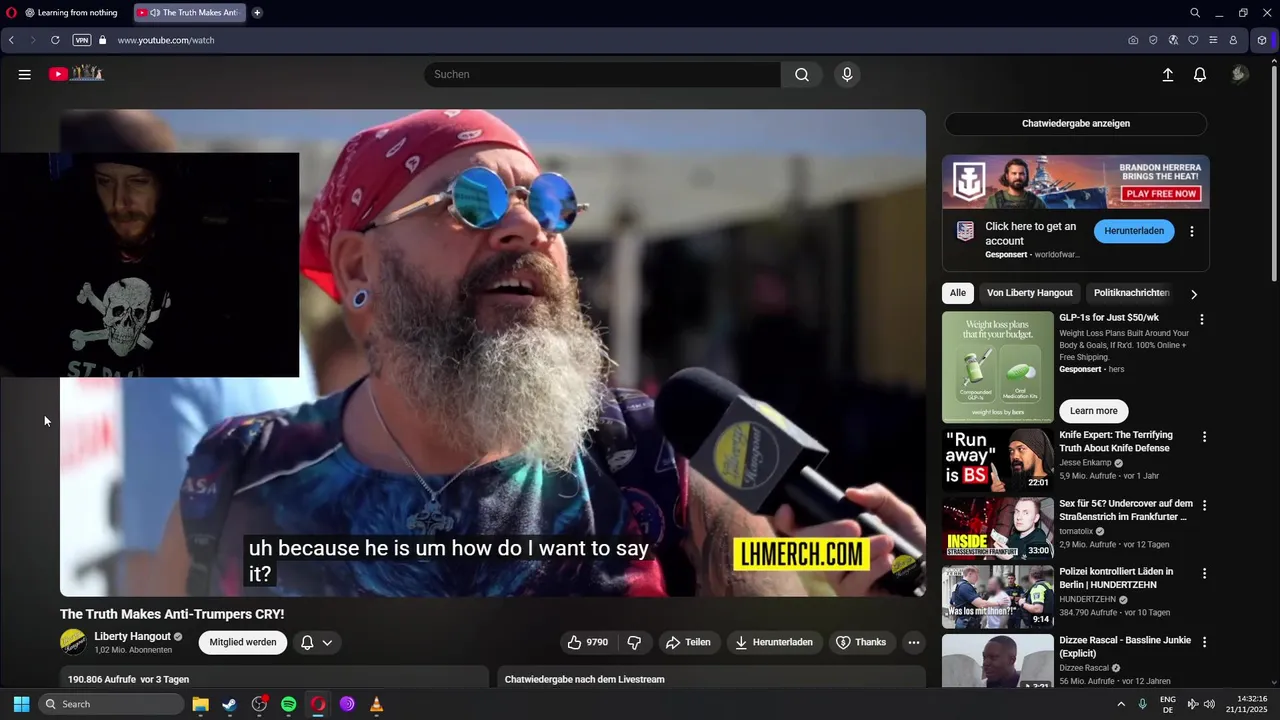Expand channel notification bell dropdown
Image resolution: width=1280 pixels, height=720 pixels.
point(317,642)
